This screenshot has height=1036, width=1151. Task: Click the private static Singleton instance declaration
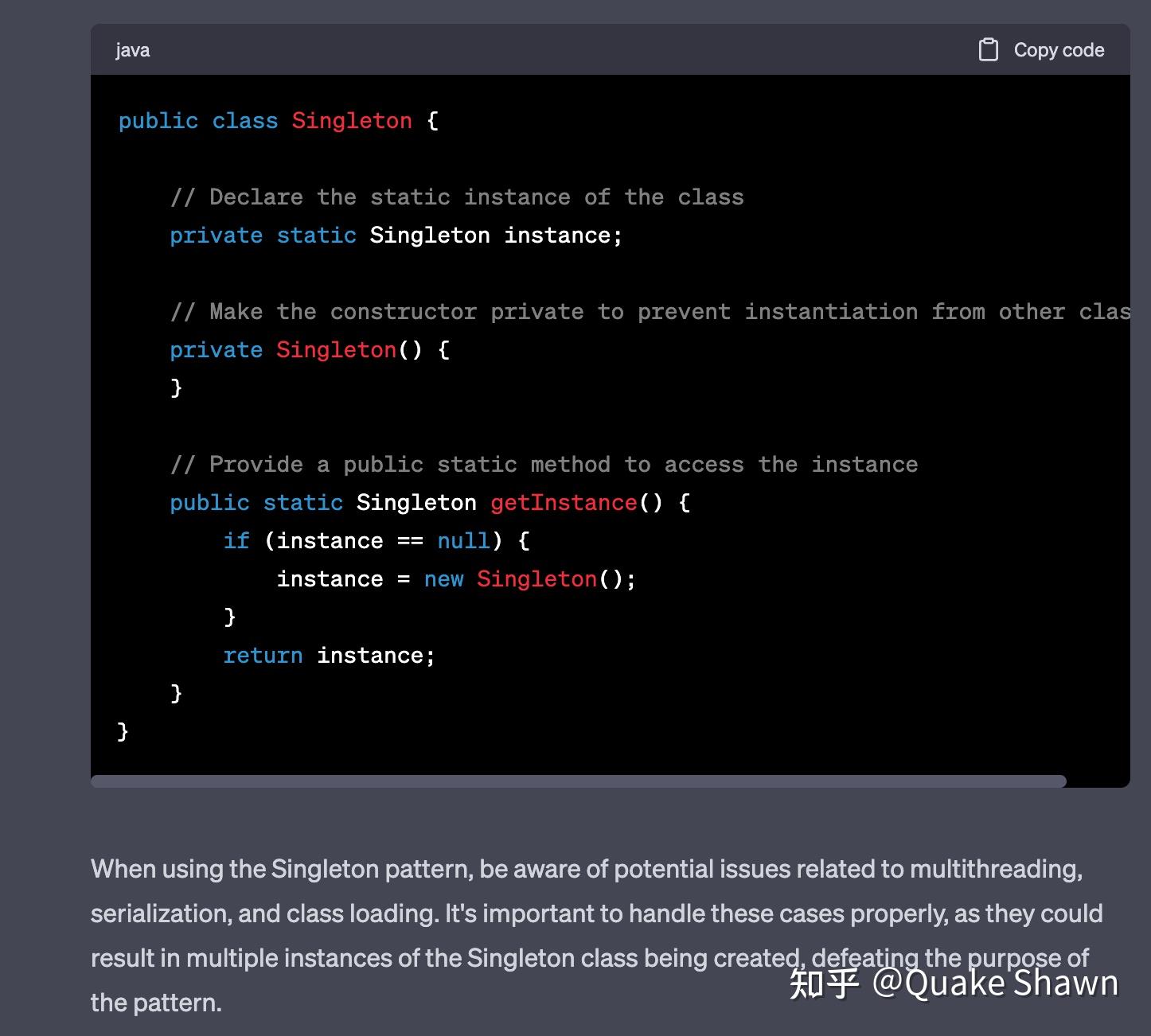396,235
